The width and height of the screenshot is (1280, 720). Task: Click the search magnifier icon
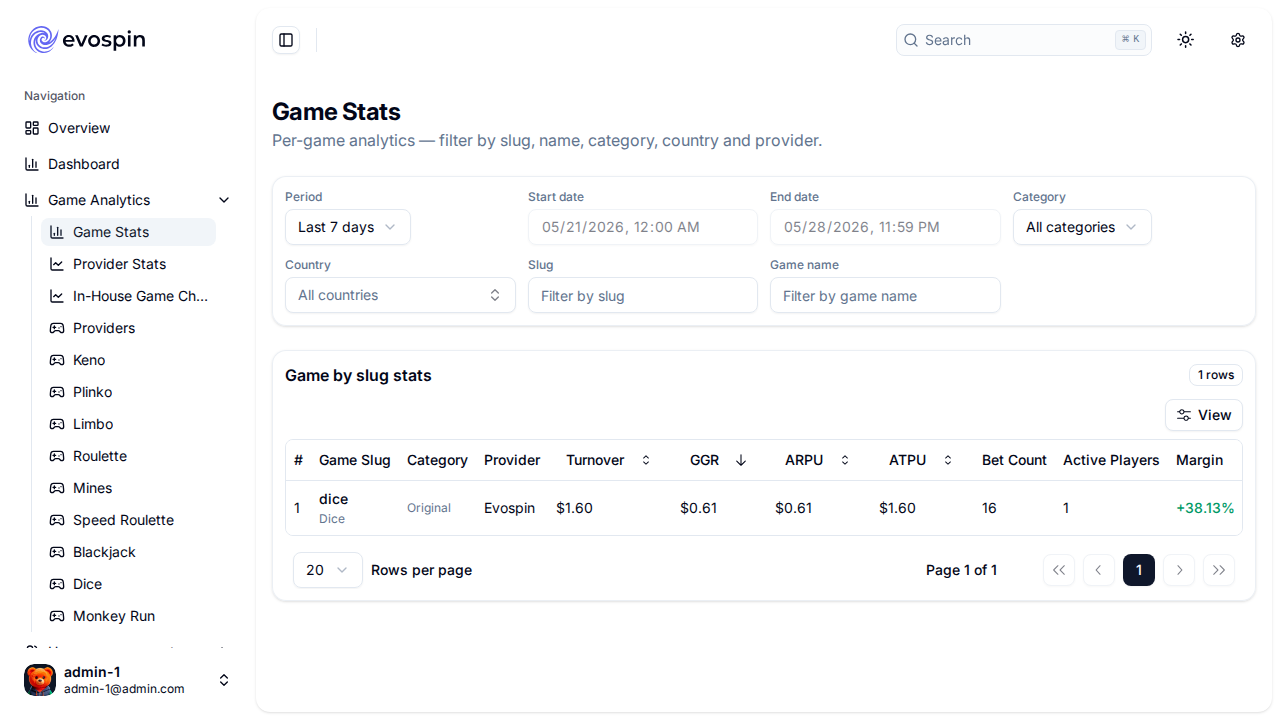pyautogui.click(x=911, y=40)
